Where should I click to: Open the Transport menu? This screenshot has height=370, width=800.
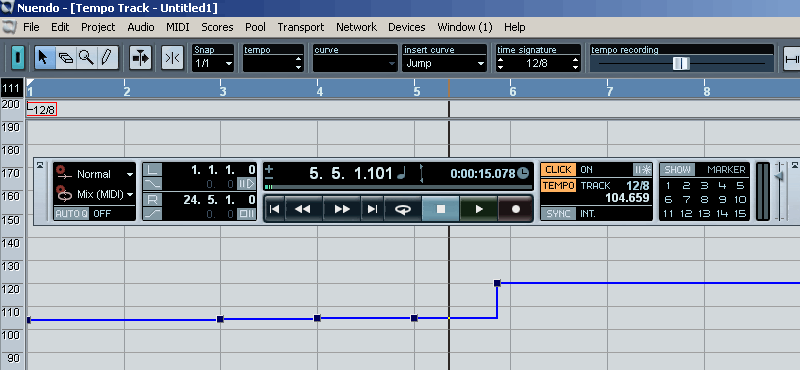[301, 27]
